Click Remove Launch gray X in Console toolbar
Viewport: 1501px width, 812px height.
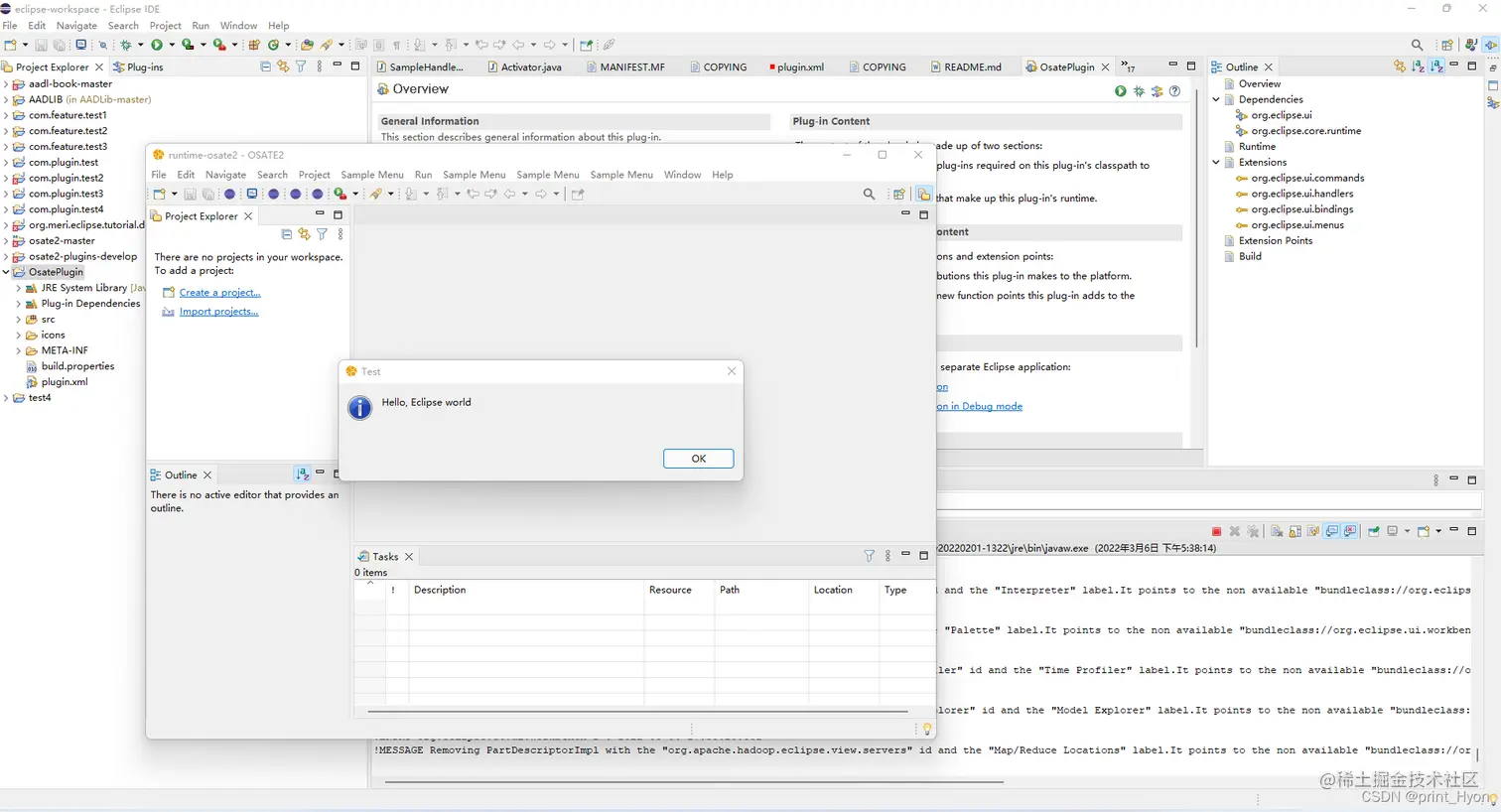1235,531
